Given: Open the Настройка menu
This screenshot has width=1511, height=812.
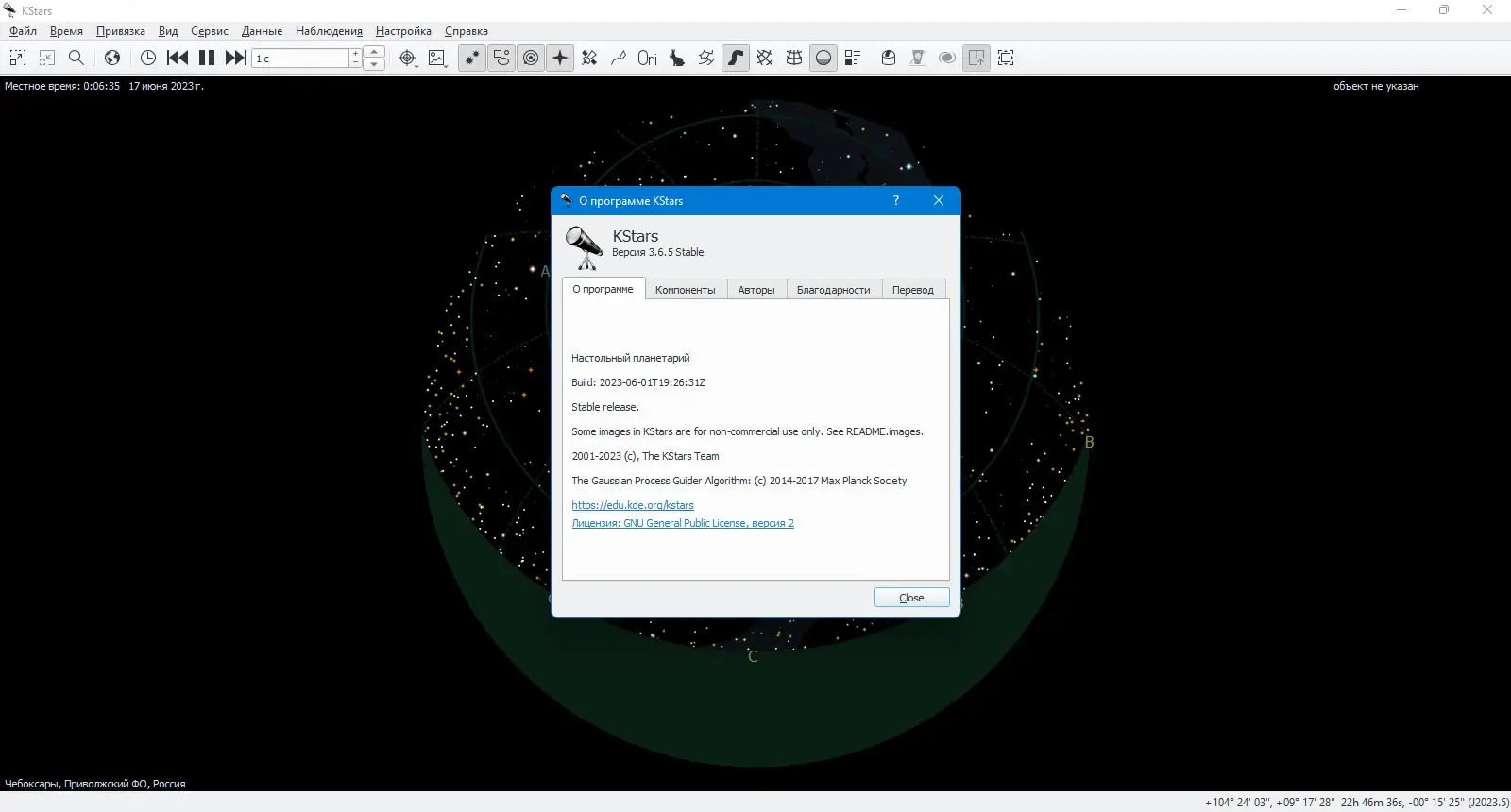Looking at the screenshot, I should [403, 31].
